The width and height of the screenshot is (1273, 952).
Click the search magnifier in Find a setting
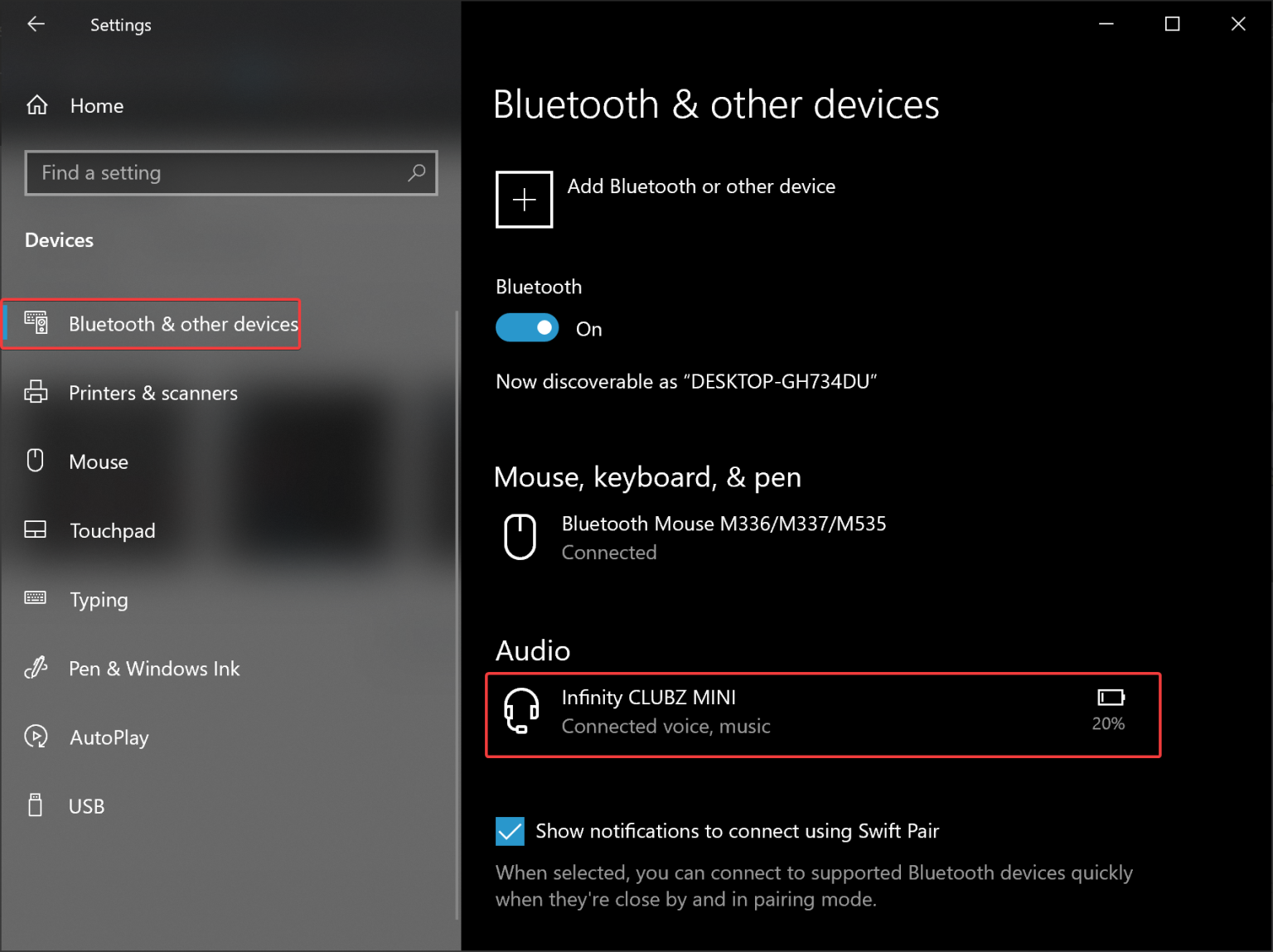coord(416,172)
